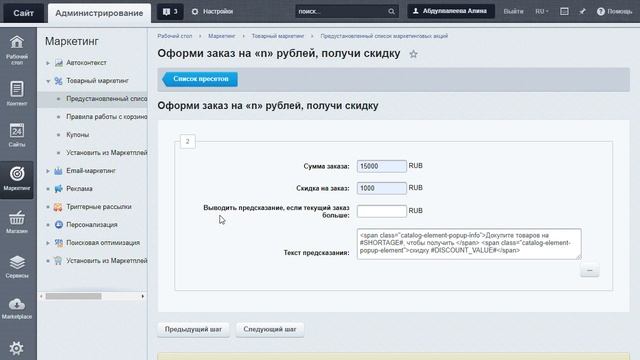Select Правила работы с корзиной item
Screen dimensions: 640x360
(x=107, y=117)
